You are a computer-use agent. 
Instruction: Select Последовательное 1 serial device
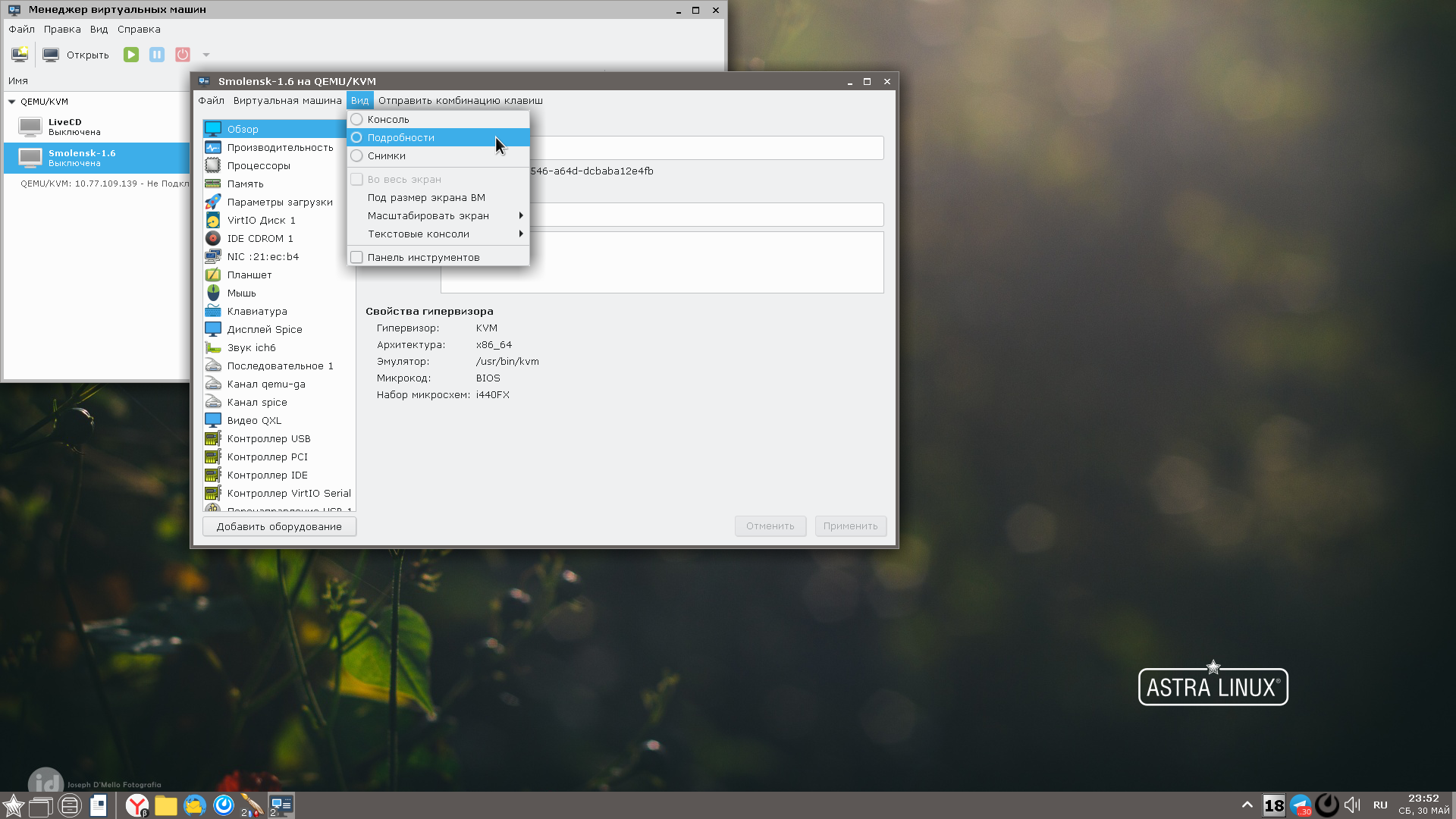(x=279, y=366)
